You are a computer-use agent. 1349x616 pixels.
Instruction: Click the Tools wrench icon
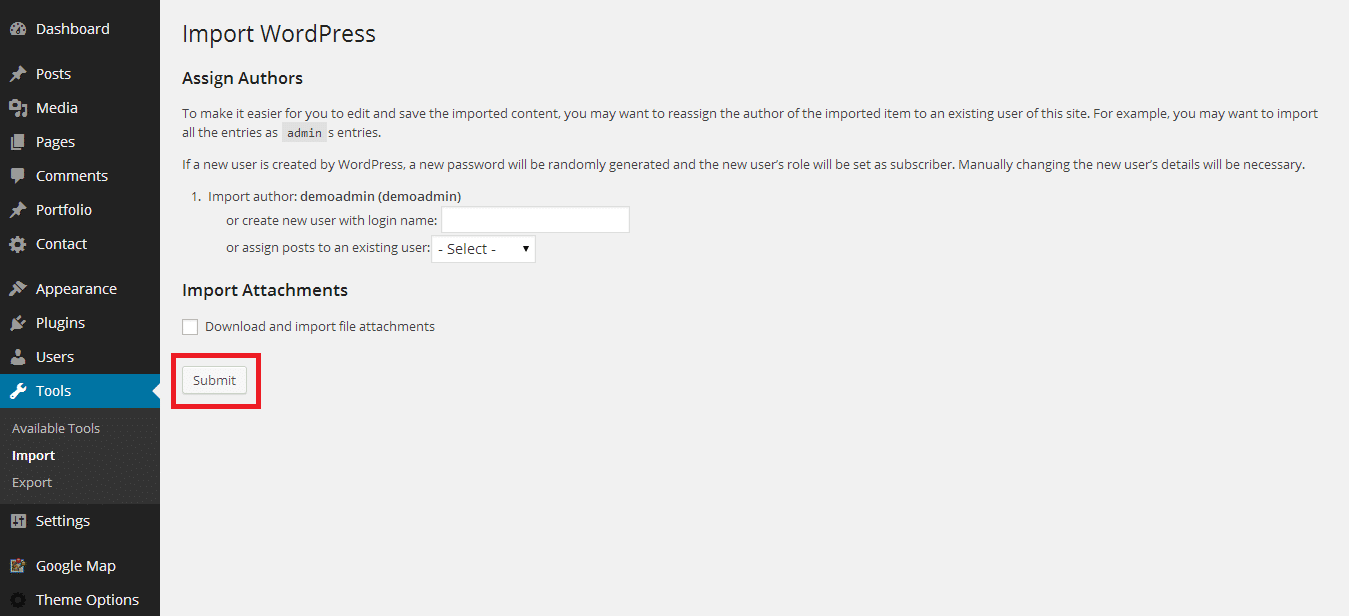[x=18, y=391]
